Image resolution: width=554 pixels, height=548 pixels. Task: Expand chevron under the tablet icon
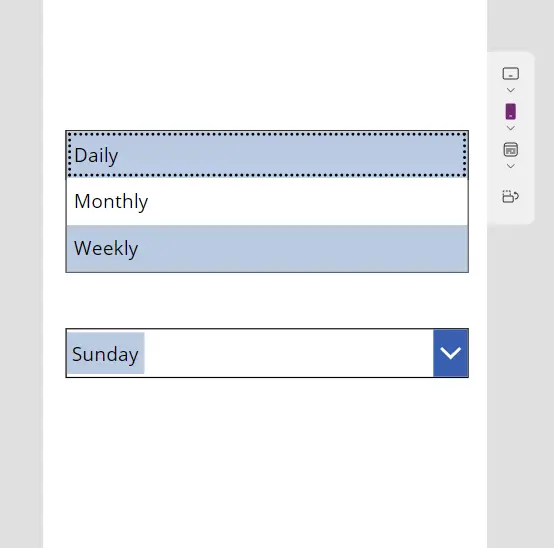click(511, 90)
